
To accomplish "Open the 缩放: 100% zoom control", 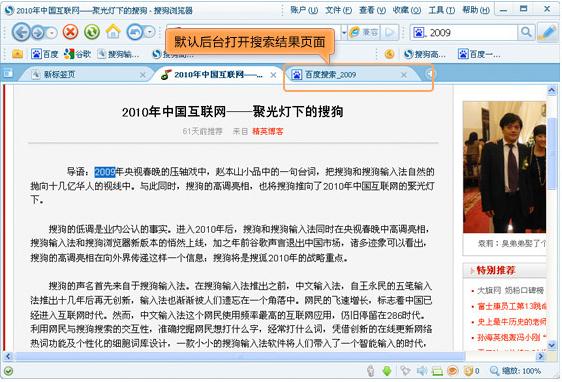I will (x=515, y=371).
